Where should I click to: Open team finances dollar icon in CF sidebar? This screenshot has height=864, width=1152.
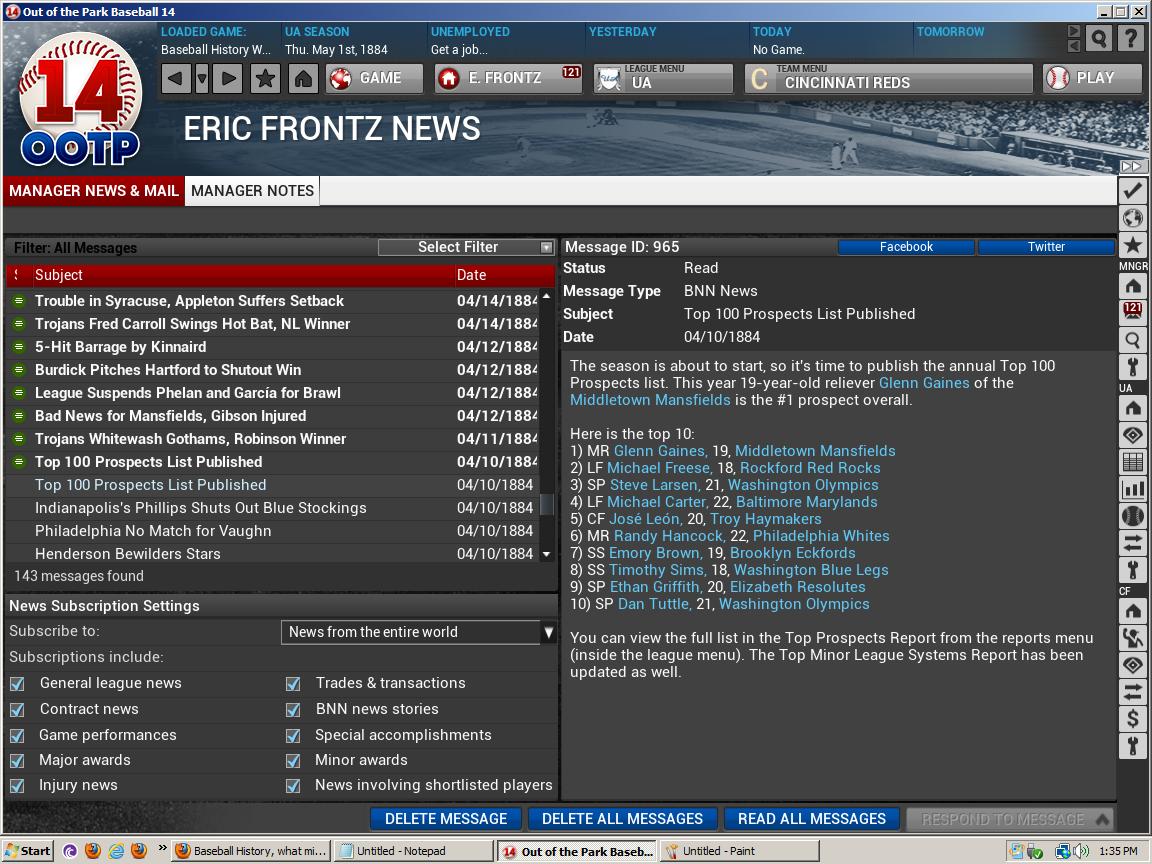1132,717
